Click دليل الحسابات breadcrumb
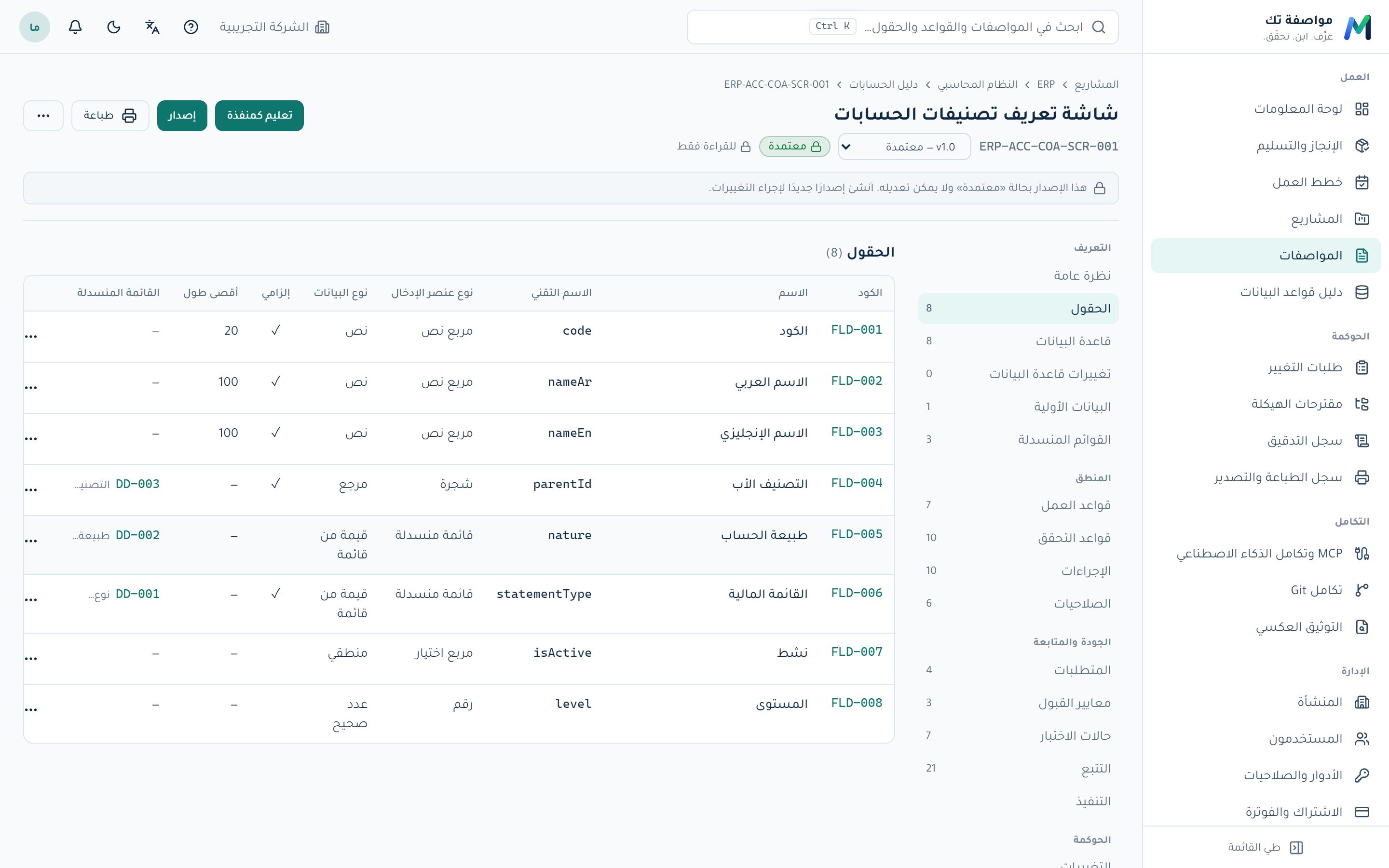Screen dimensions: 1389x868 tap(884, 84)
